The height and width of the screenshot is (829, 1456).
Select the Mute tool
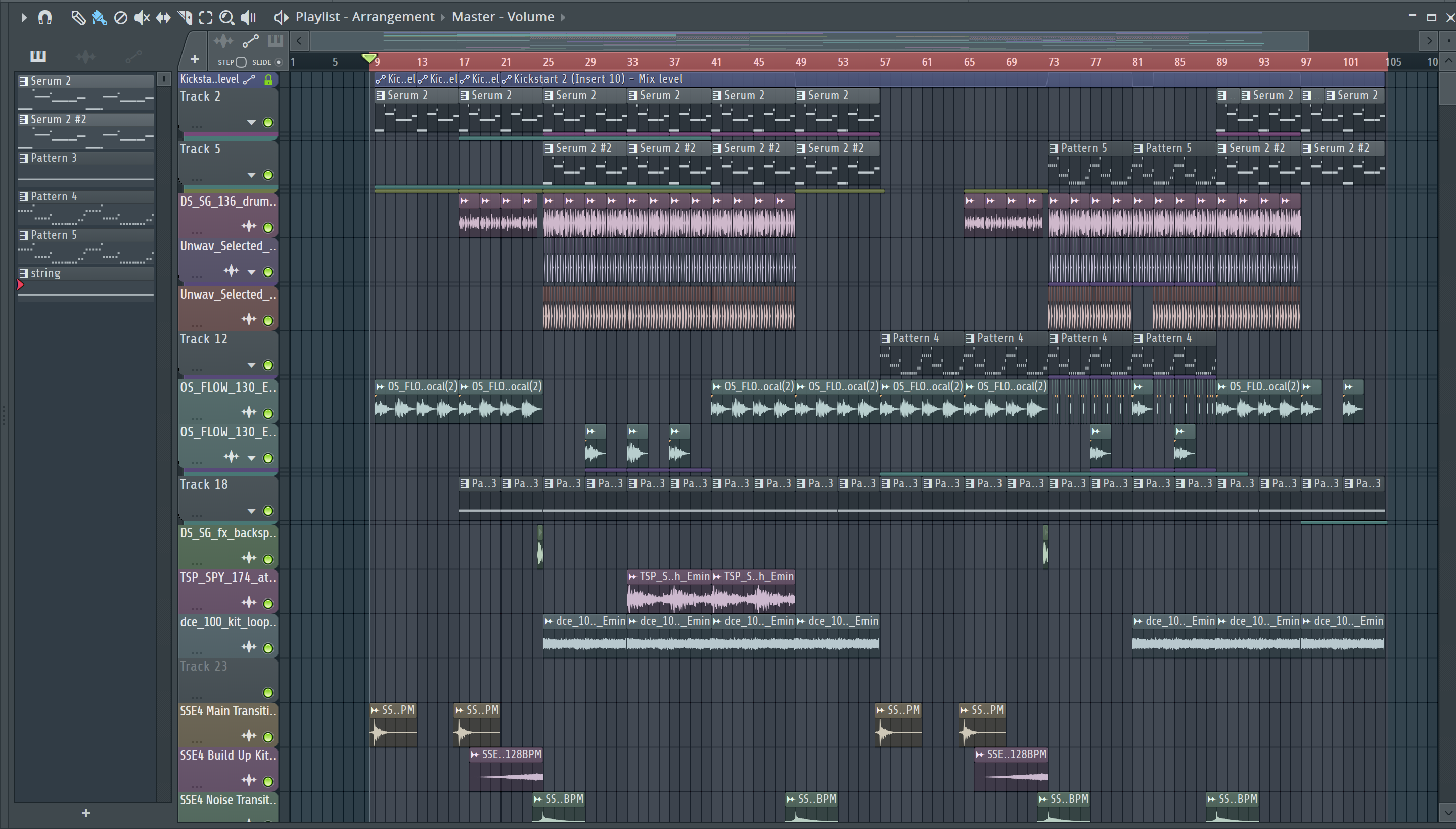coord(142,18)
